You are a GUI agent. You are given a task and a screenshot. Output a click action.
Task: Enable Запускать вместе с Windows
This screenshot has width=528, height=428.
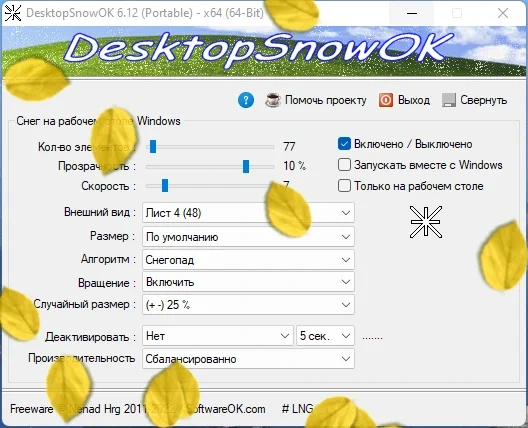point(344,165)
